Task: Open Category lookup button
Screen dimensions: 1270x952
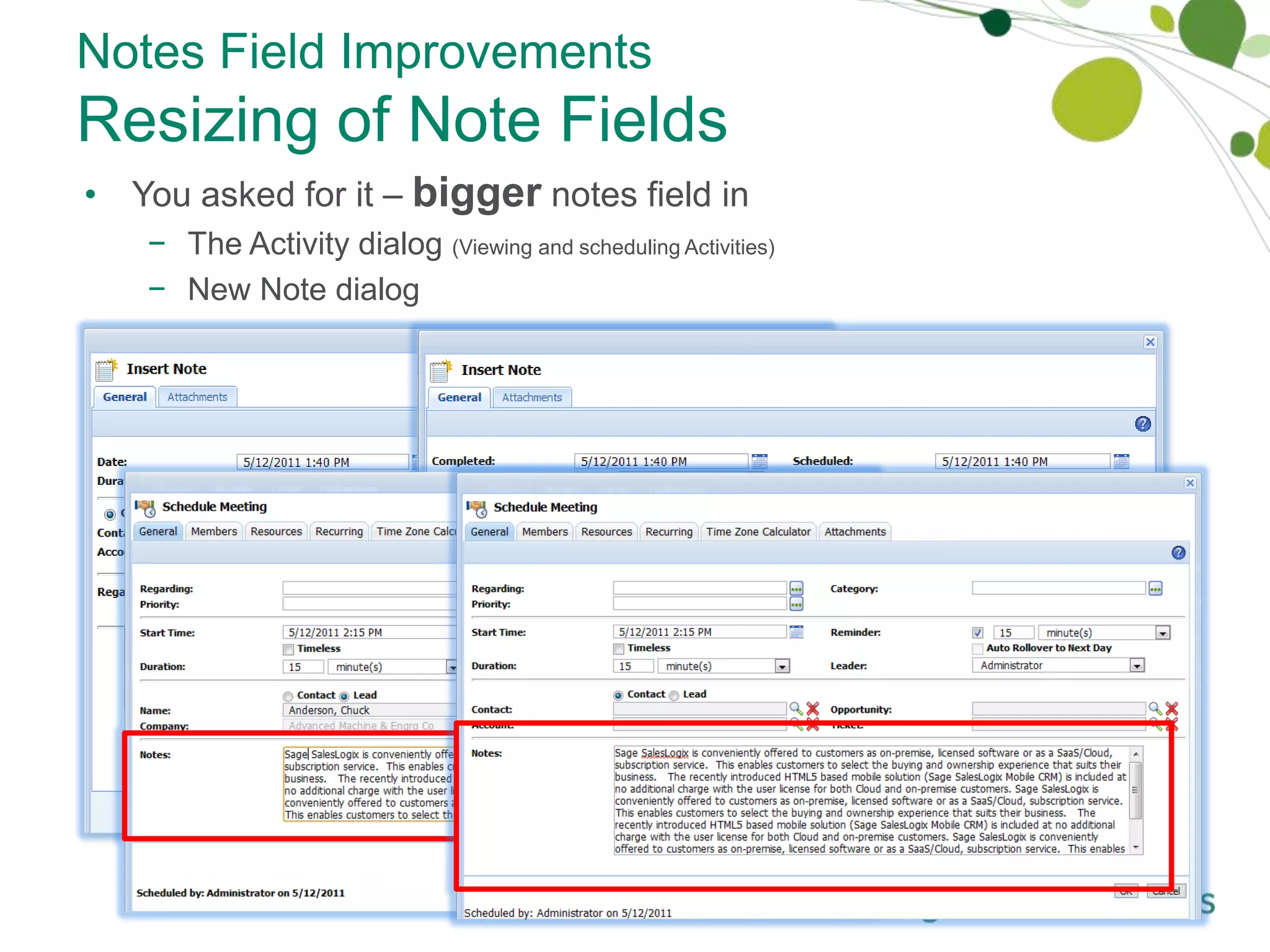Action: pyautogui.click(x=1155, y=588)
